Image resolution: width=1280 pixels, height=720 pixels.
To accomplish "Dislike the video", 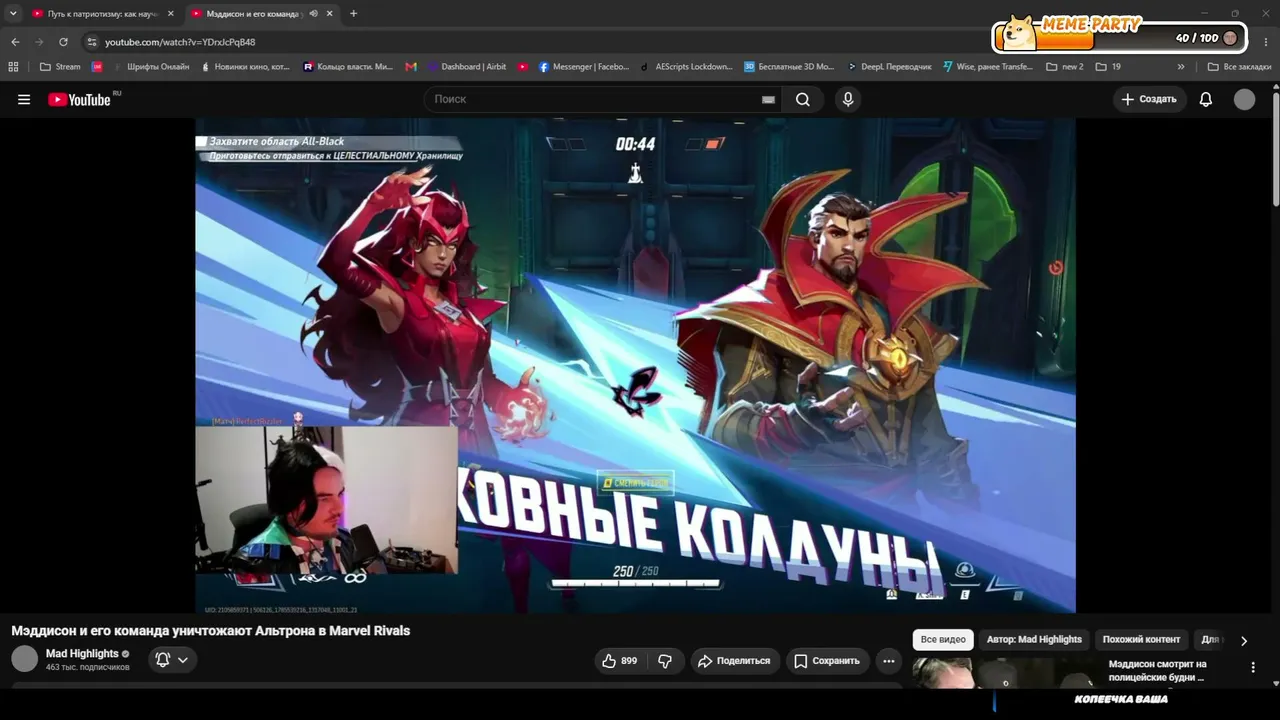I will (665, 661).
